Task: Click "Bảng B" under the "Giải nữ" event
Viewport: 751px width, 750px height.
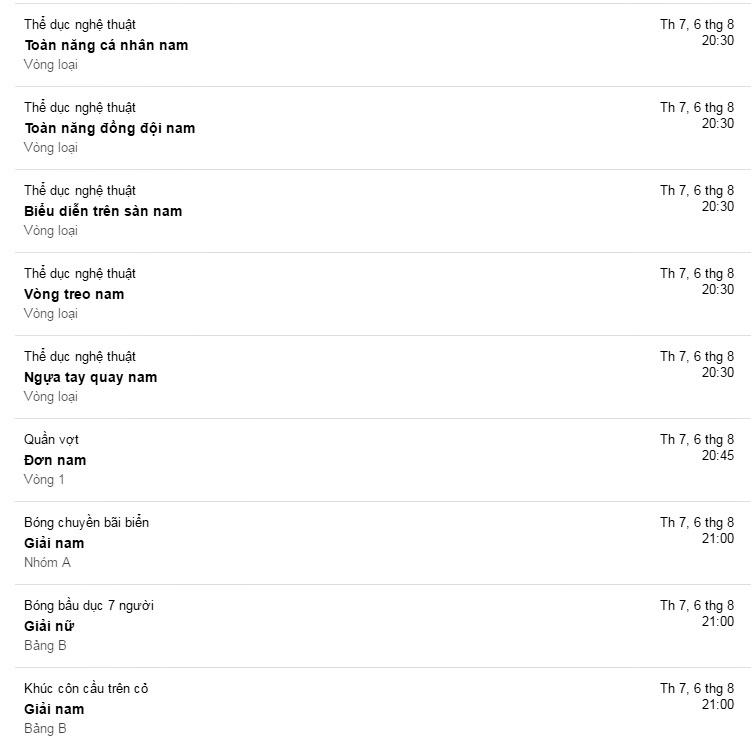Action: (x=45, y=645)
